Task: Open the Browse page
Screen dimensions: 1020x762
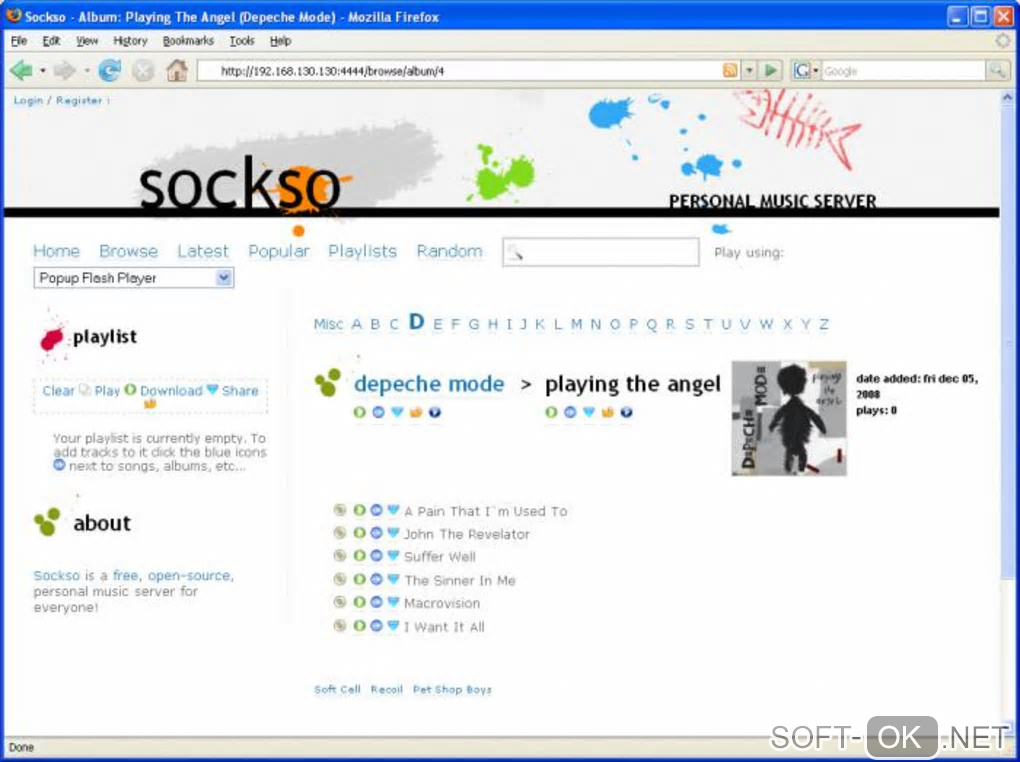Action: [128, 251]
